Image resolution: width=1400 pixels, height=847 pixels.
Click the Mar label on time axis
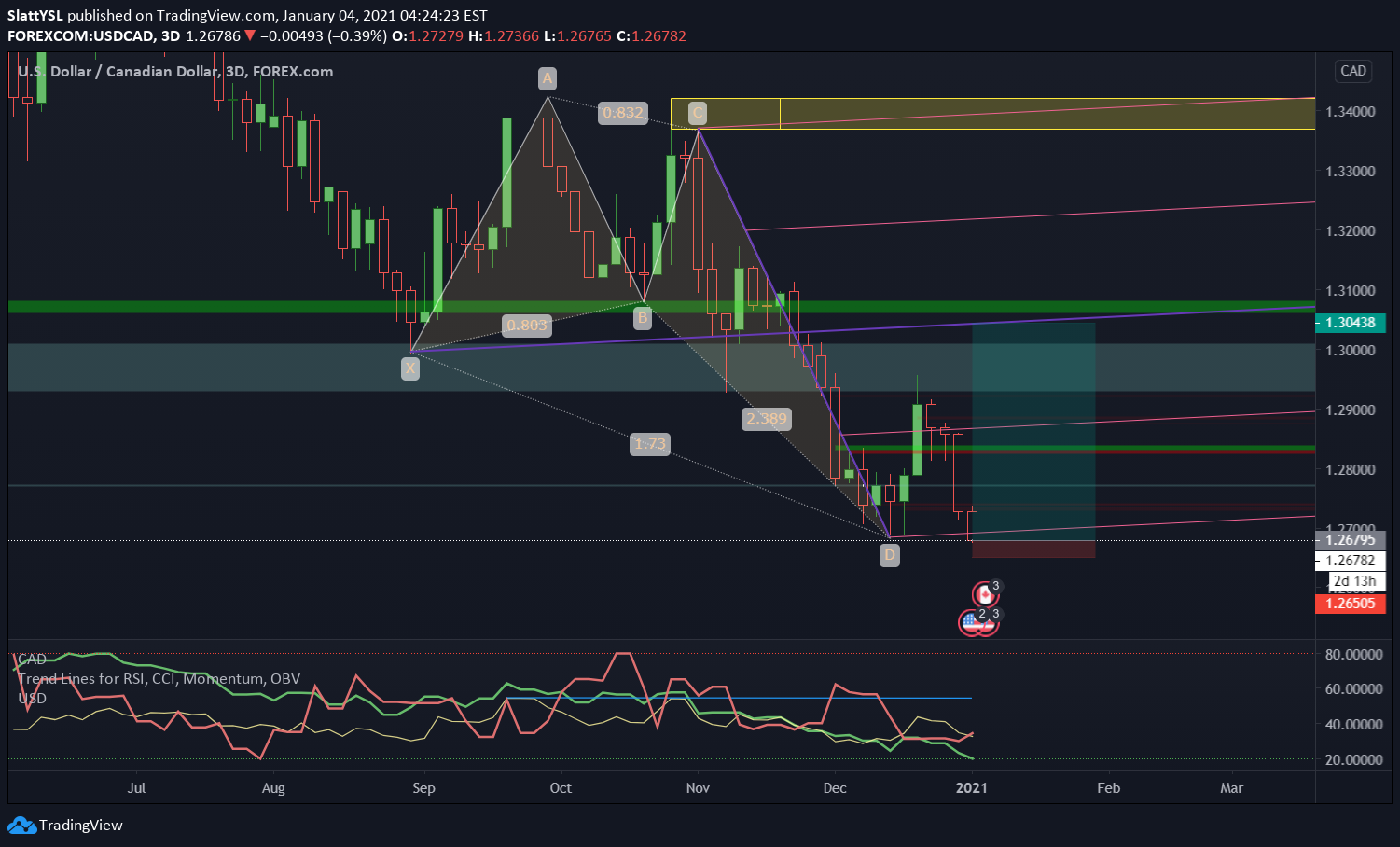tap(1232, 787)
